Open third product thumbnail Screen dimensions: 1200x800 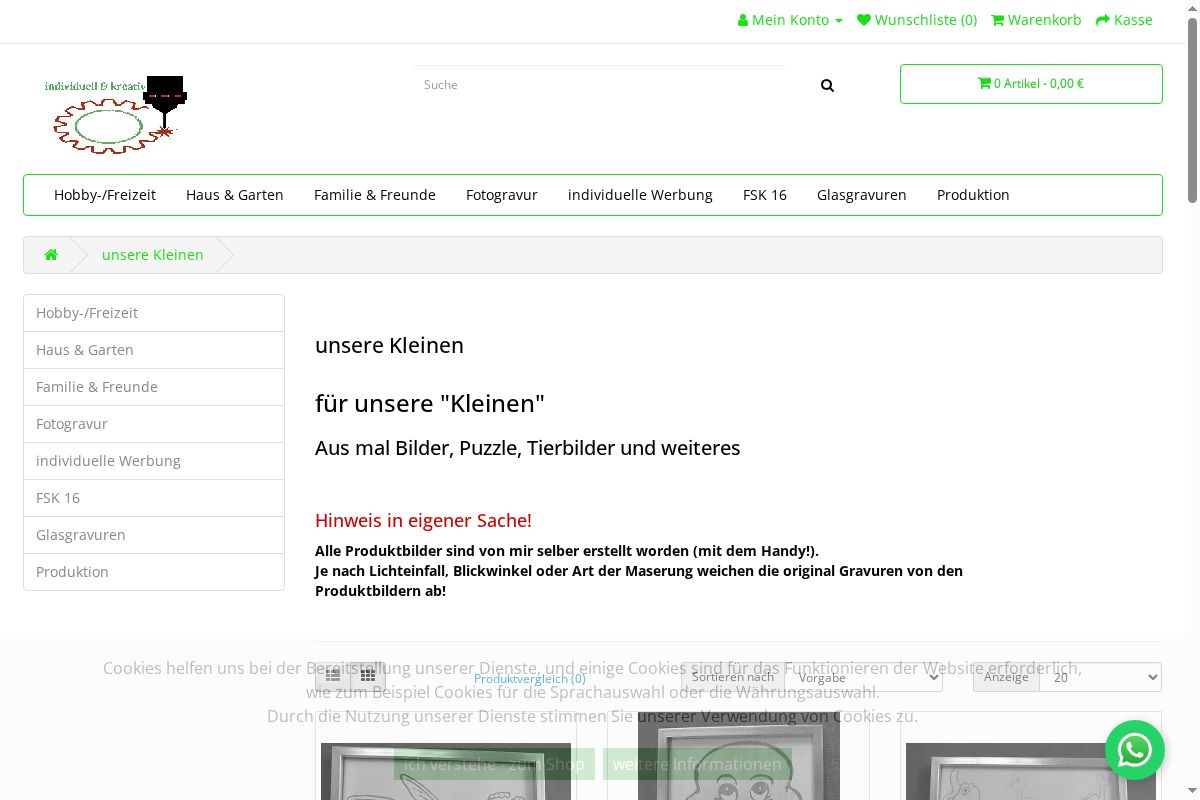(1031, 771)
